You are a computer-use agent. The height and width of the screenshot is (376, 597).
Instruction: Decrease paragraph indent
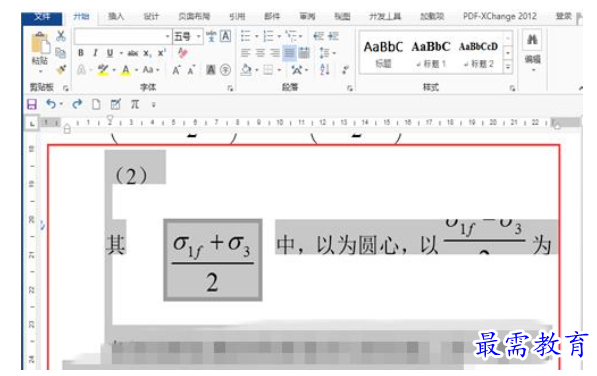[x=318, y=37]
